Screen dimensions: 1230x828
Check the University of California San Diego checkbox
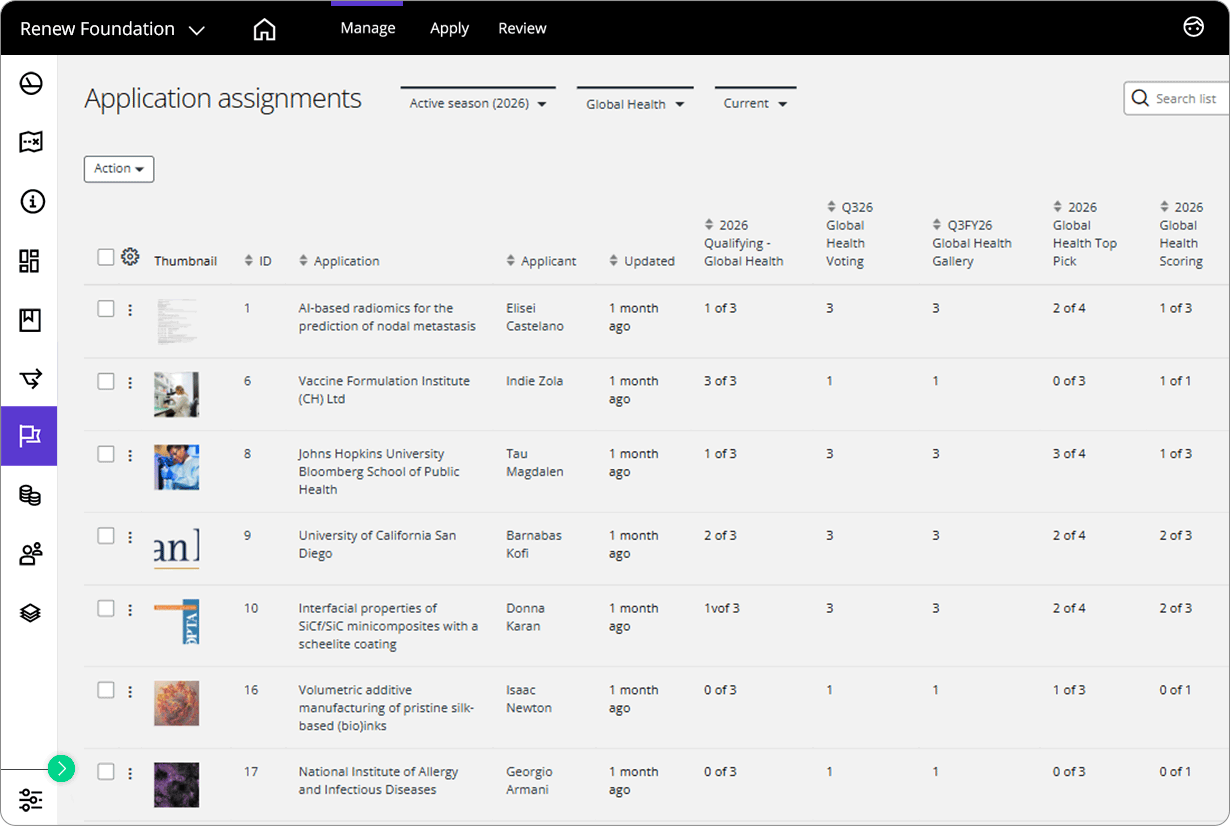click(106, 535)
